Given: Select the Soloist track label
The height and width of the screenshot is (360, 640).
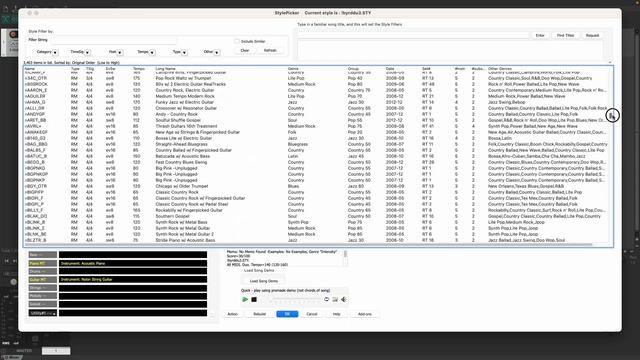Looking at the screenshot, I should [x=42, y=304].
